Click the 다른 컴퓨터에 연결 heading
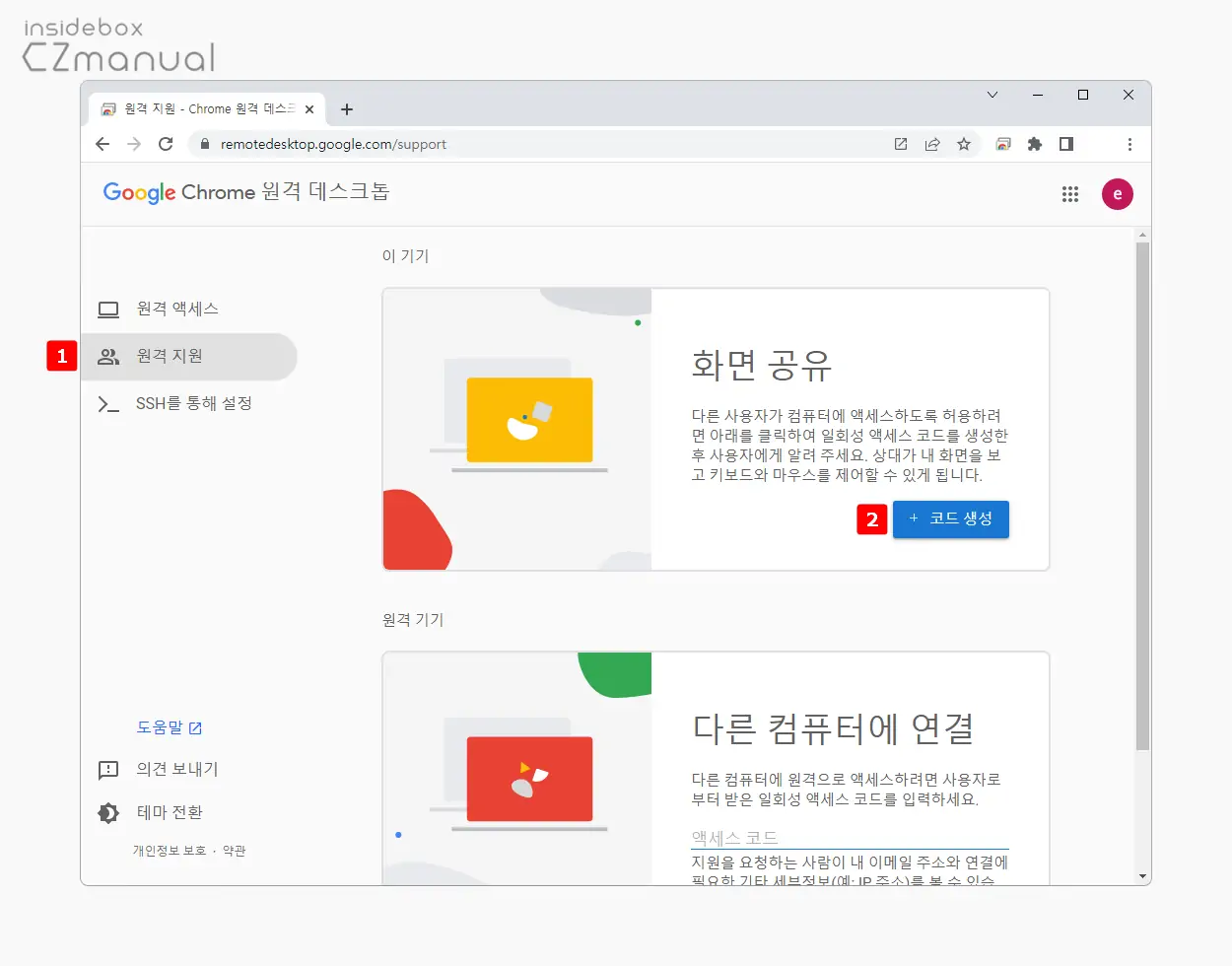The height and width of the screenshot is (966, 1232). (834, 729)
